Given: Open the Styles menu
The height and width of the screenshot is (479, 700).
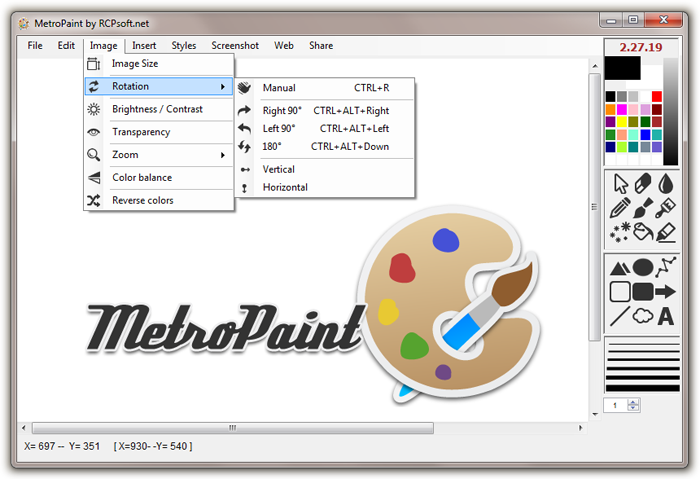Looking at the screenshot, I should pyautogui.click(x=184, y=46).
